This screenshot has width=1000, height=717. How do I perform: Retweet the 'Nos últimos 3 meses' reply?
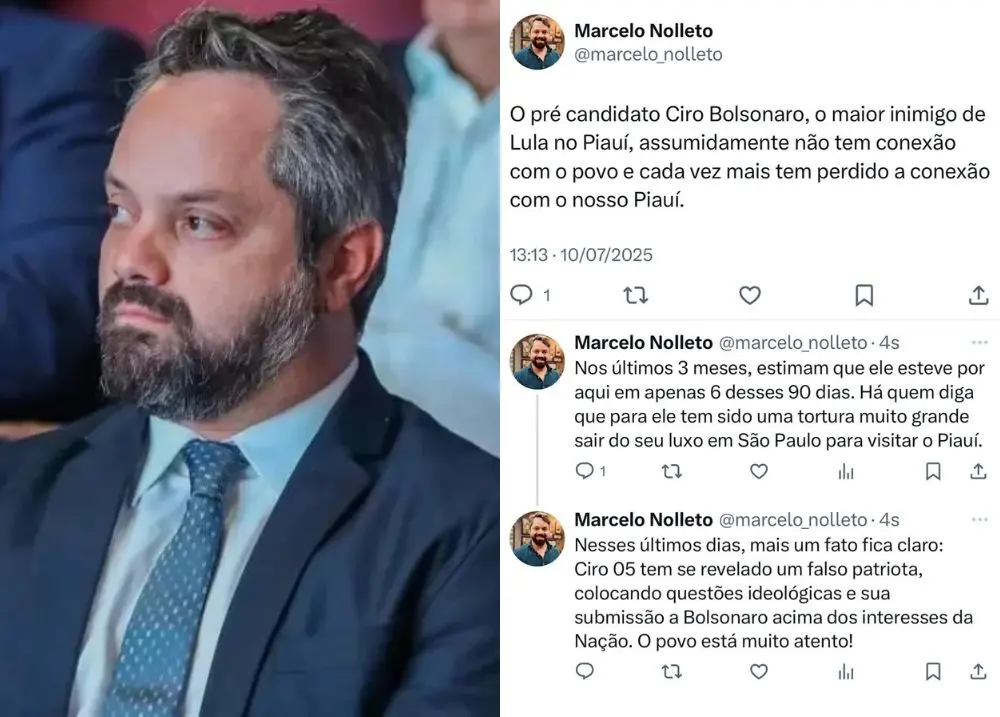point(672,471)
